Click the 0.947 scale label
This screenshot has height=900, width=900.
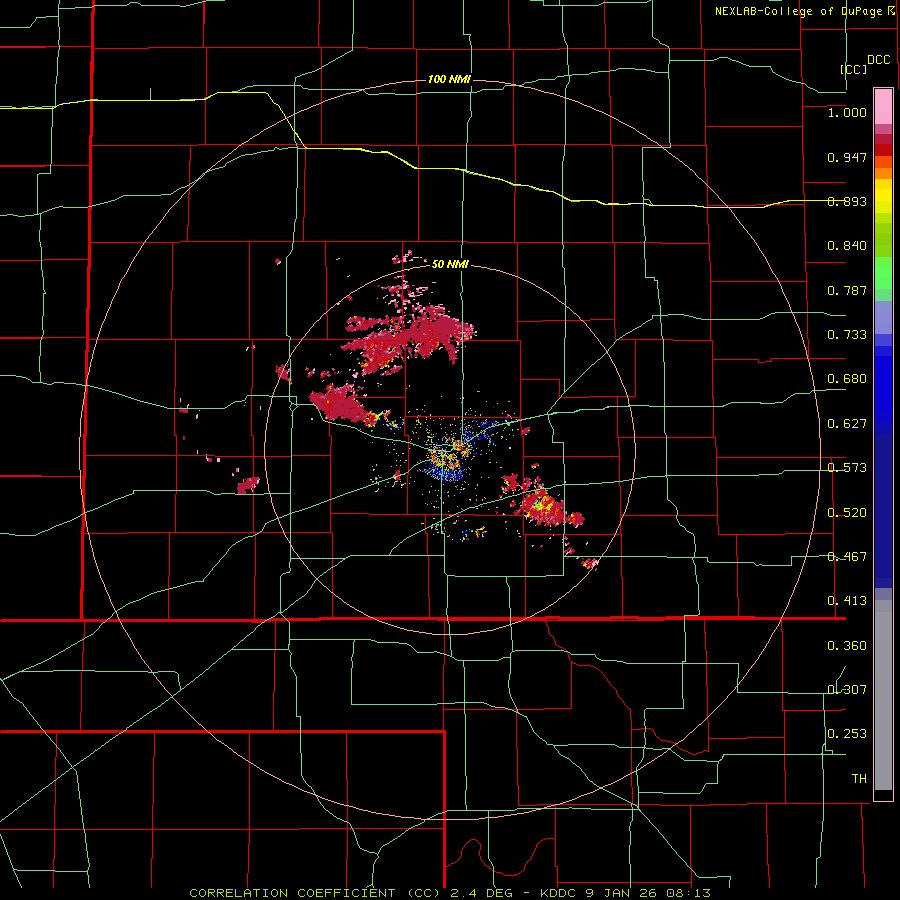click(x=847, y=157)
